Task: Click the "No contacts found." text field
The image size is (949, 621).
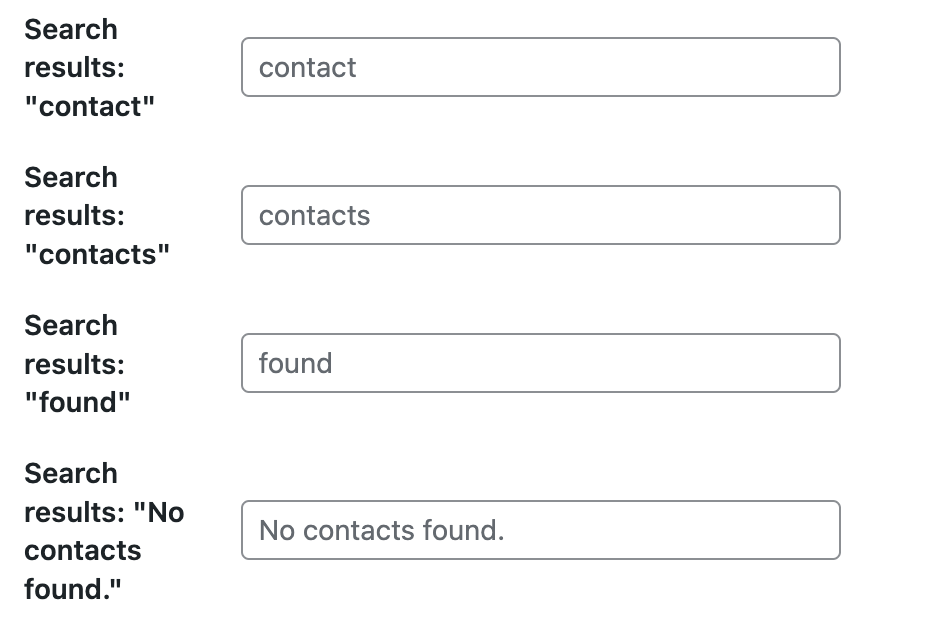Action: pyautogui.click(x=540, y=530)
